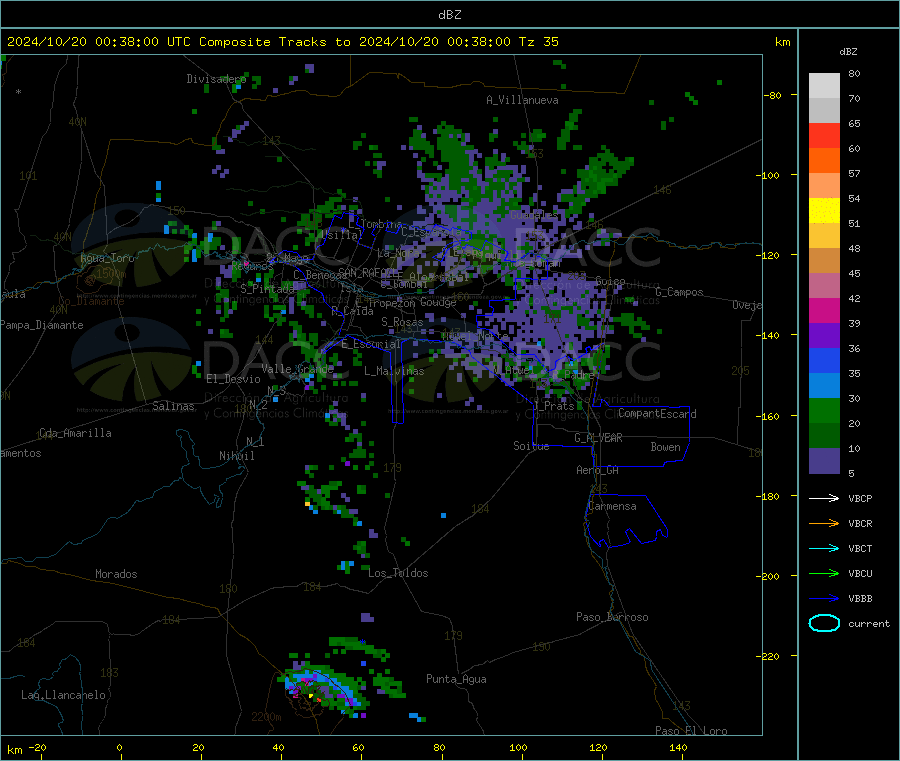
Task: Click the Lag.Llancanelo place label
Action: [x=63, y=695]
